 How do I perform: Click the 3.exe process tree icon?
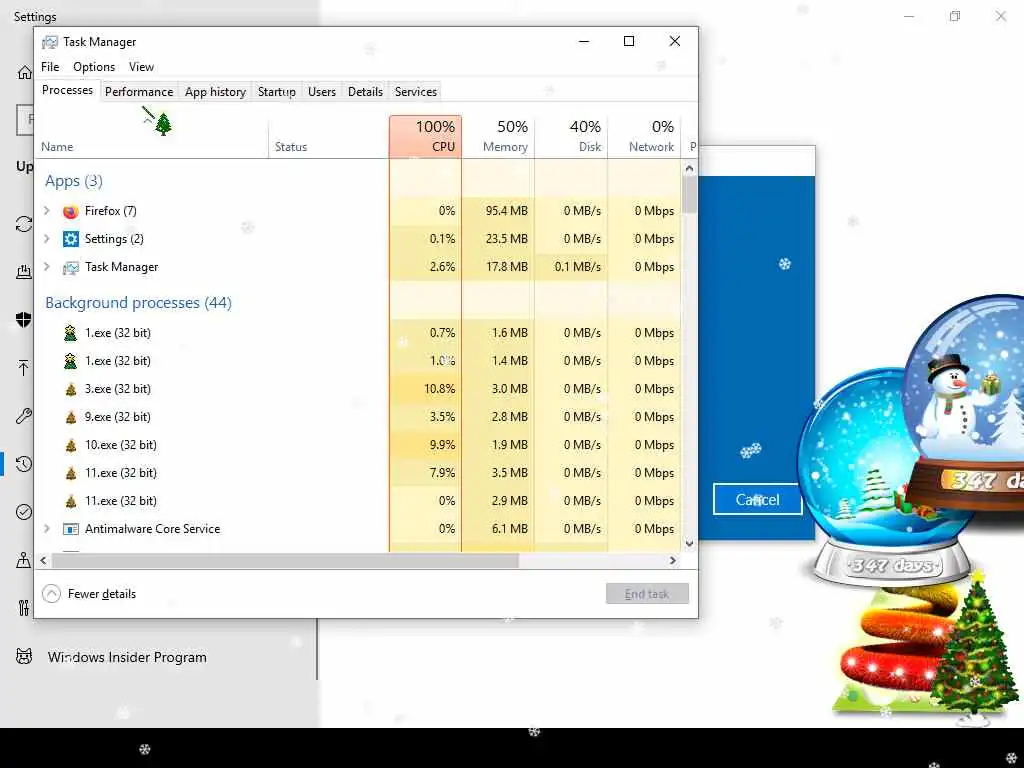[x=71, y=389]
